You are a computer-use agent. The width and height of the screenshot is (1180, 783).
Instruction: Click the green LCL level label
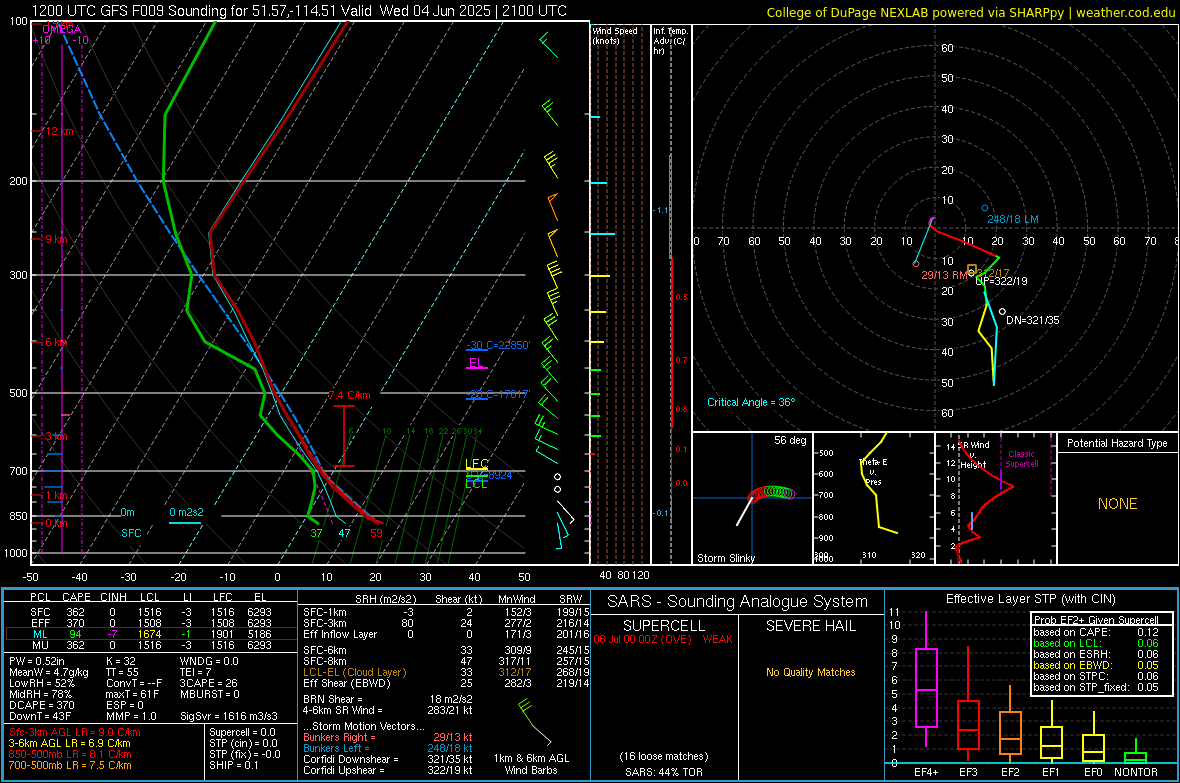pos(476,484)
